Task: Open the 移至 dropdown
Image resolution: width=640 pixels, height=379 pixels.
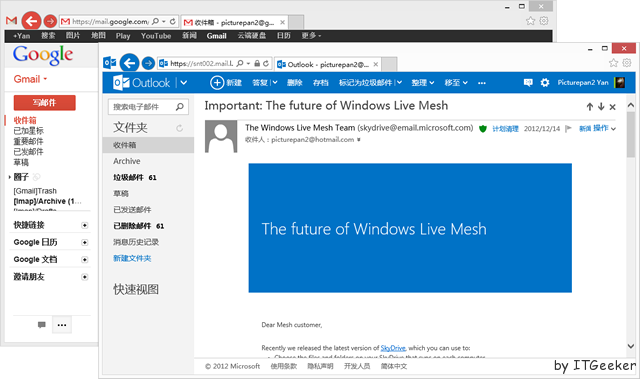Action: click(x=456, y=83)
